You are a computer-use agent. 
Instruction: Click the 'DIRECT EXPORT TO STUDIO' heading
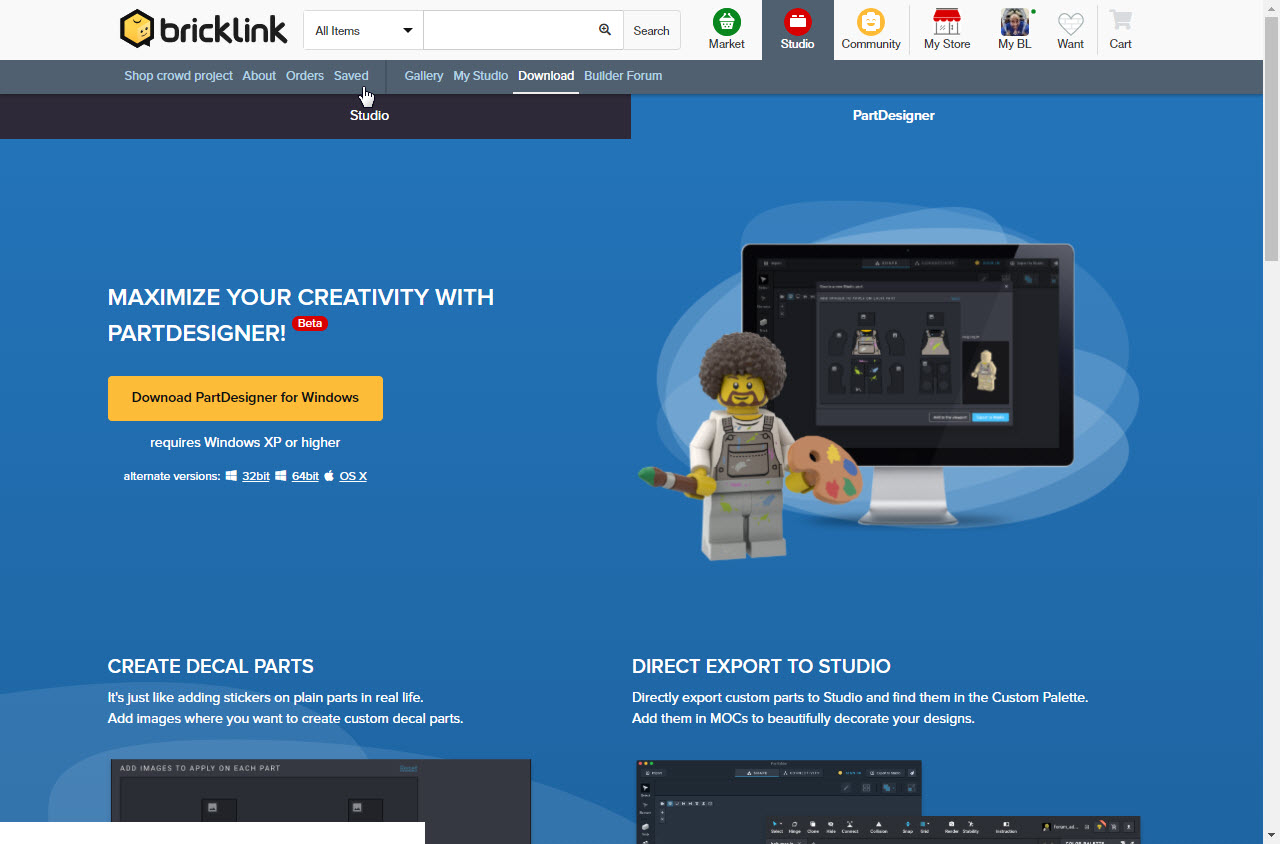click(x=761, y=666)
